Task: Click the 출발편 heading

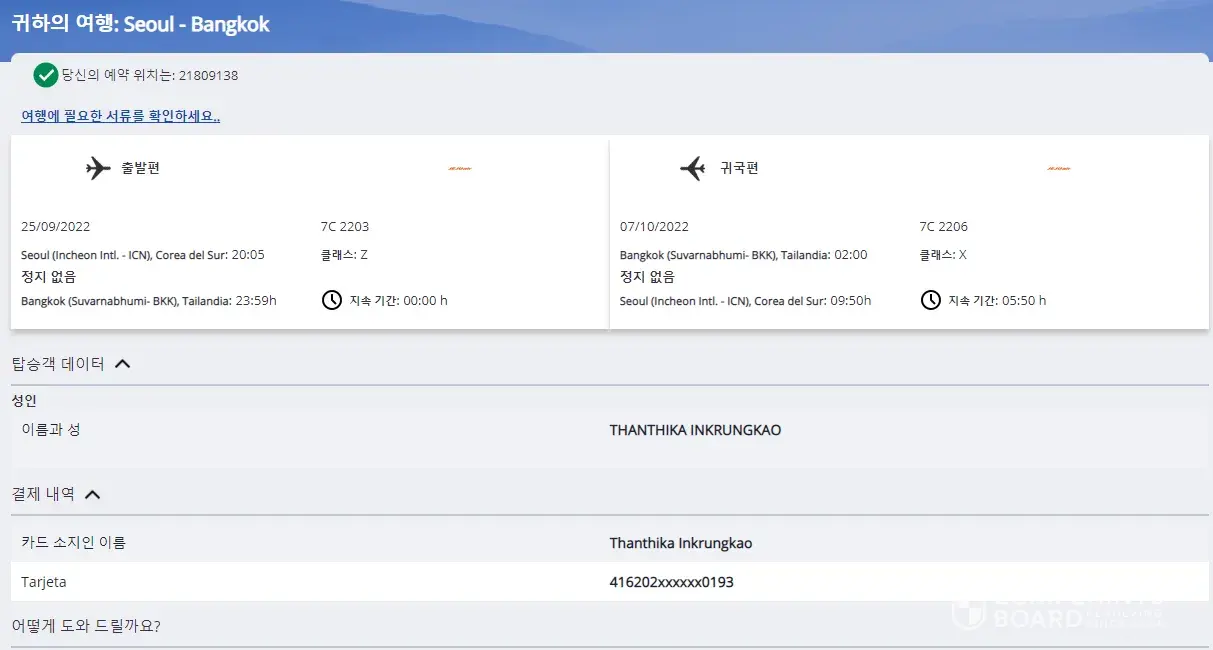Action: pyautogui.click(x=141, y=168)
